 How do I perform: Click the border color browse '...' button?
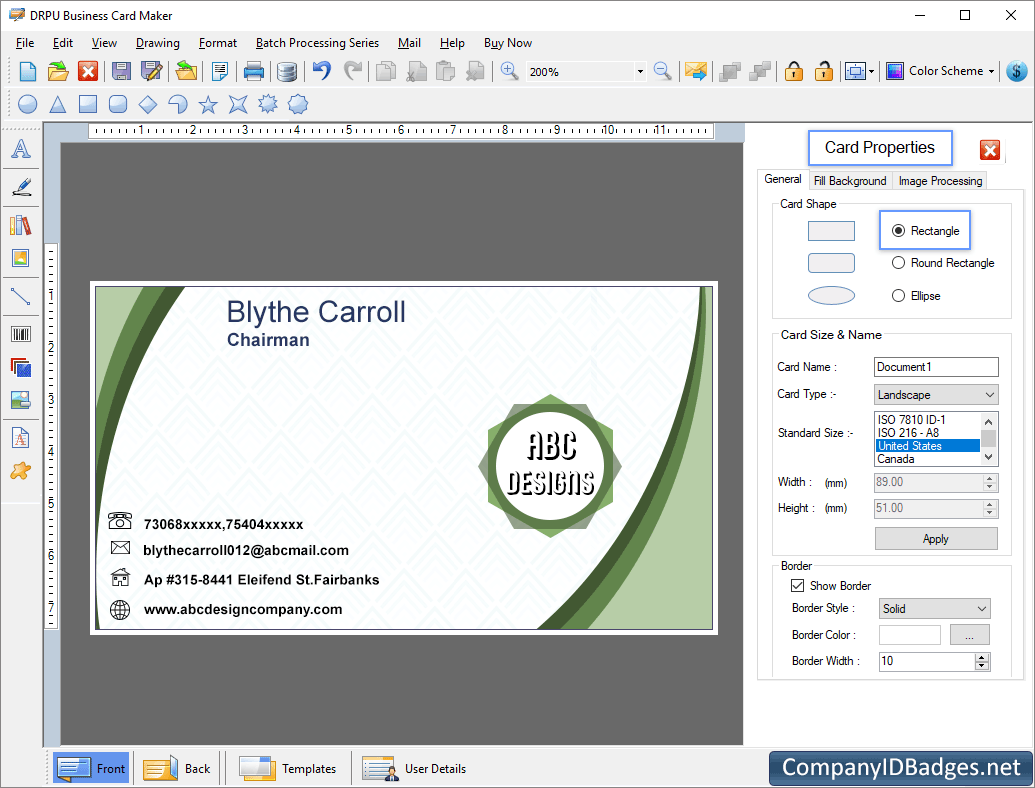coord(969,635)
